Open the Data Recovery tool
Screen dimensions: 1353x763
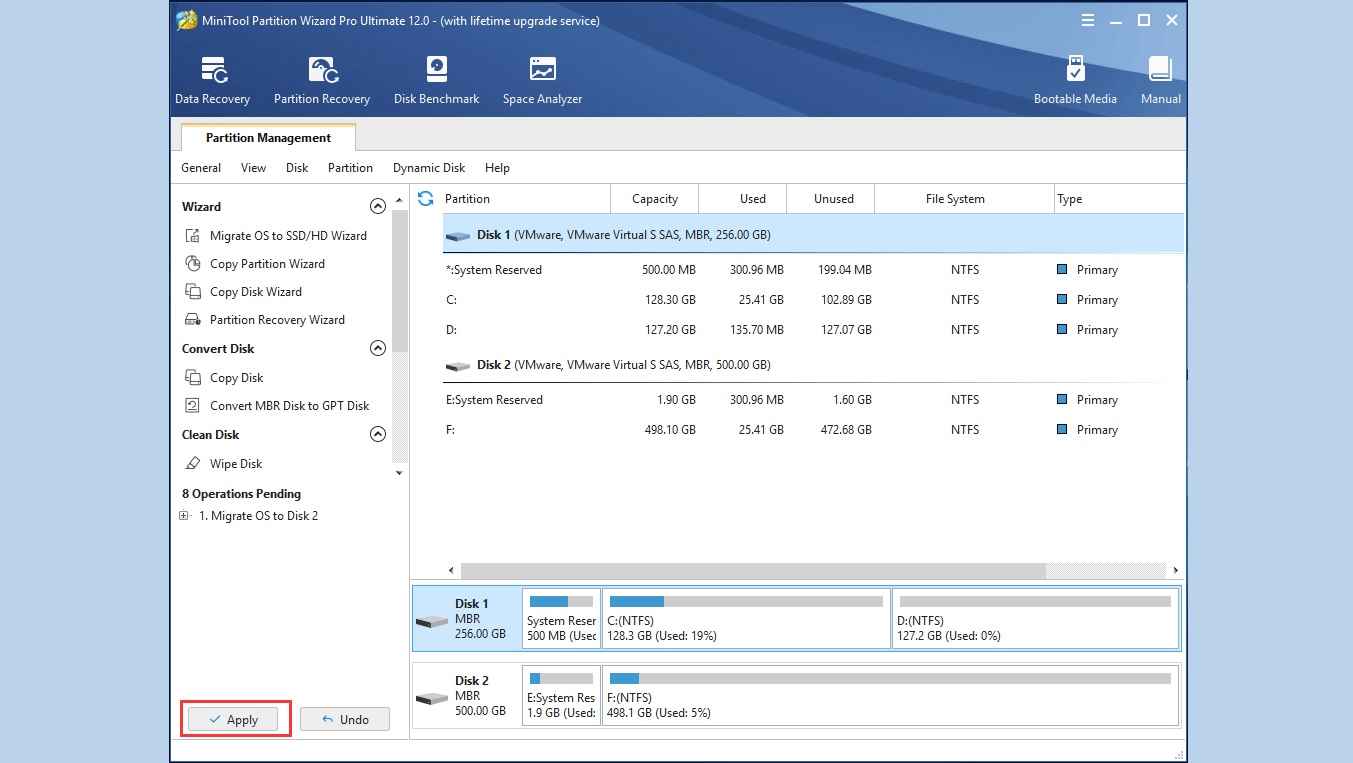point(212,80)
